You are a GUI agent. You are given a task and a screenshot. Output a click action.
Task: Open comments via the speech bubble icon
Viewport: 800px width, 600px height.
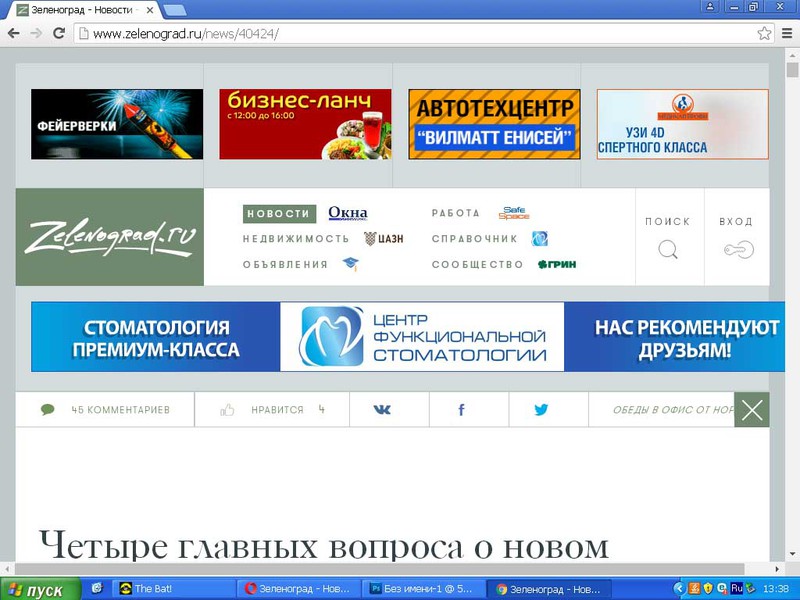47,410
